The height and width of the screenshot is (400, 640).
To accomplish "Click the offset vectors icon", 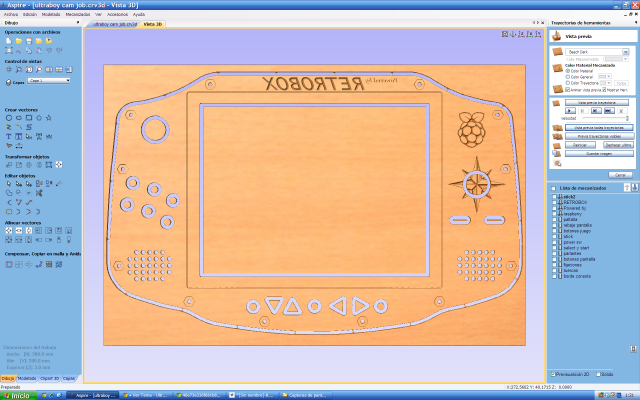I will point(9,264).
